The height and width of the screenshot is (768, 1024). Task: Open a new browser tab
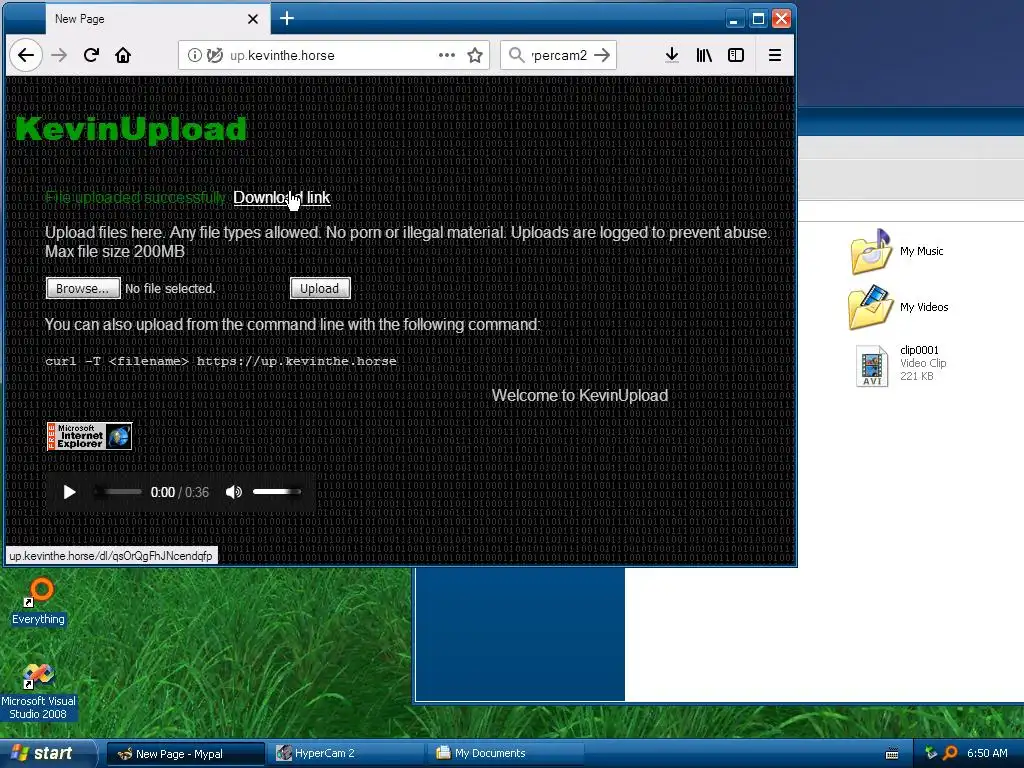click(x=287, y=18)
